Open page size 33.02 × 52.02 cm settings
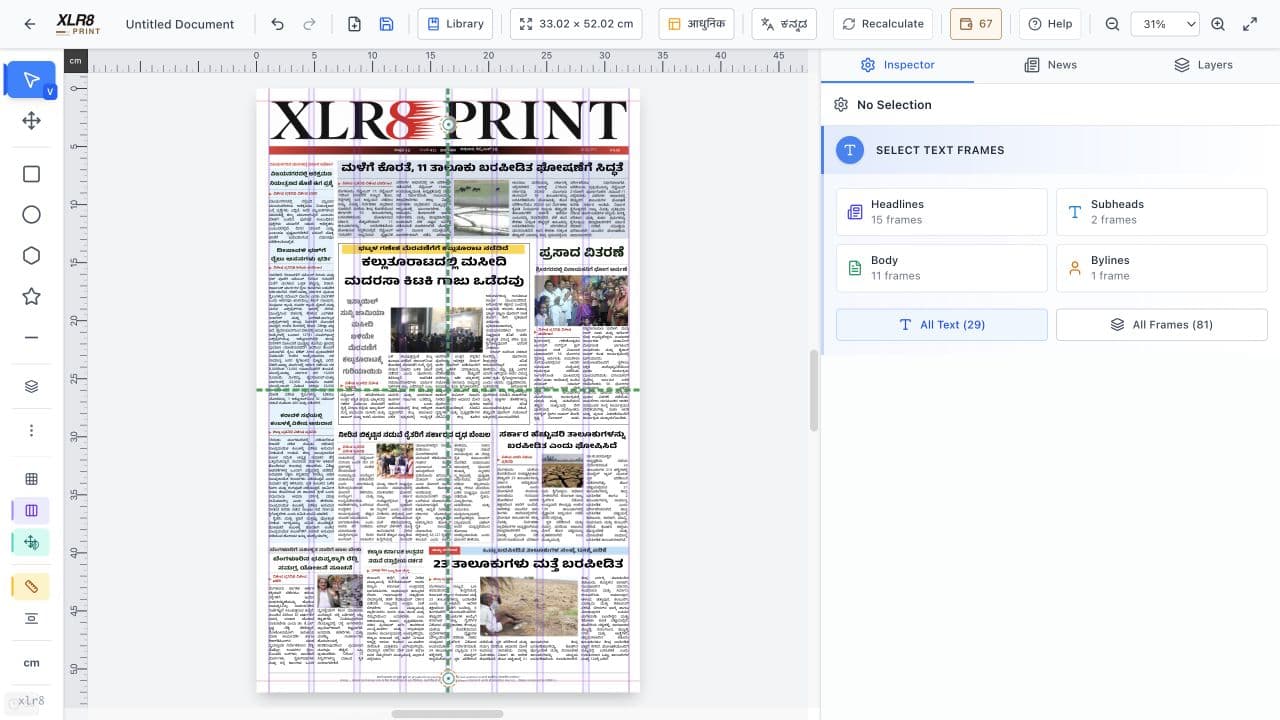This screenshot has width=1280, height=720. coord(576,24)
